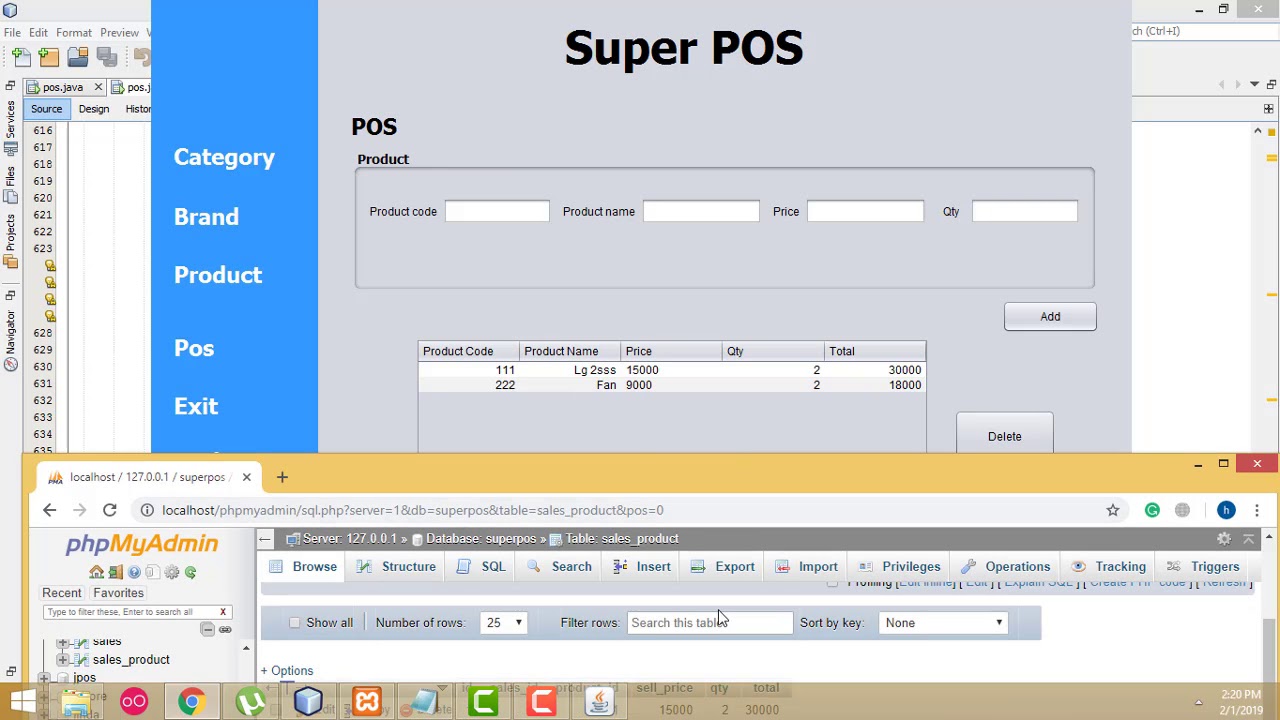
Task: Switch to Source view tab in NetBeans
Action: click(46, 109)
